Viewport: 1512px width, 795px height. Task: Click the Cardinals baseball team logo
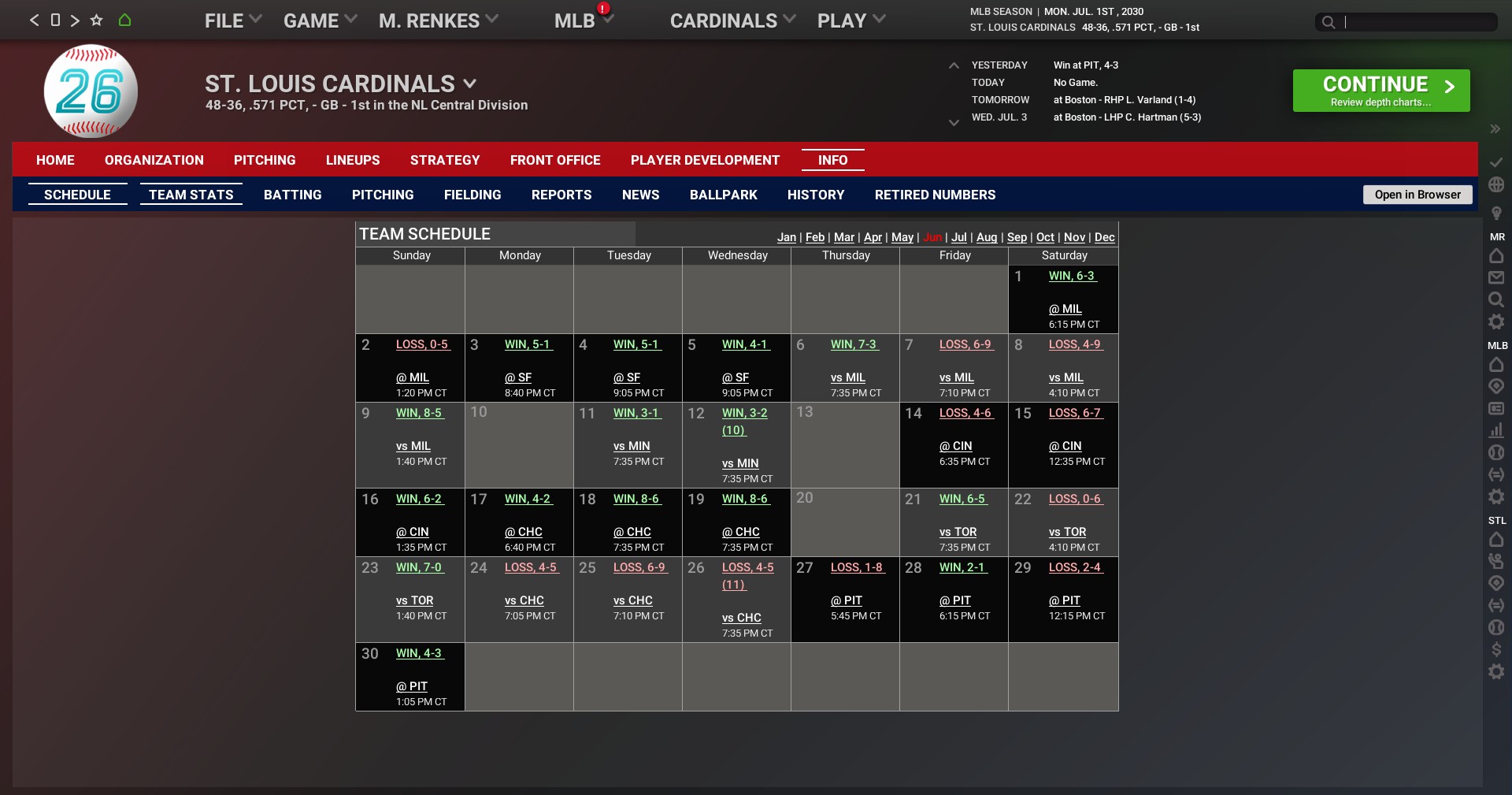[91, 91]
